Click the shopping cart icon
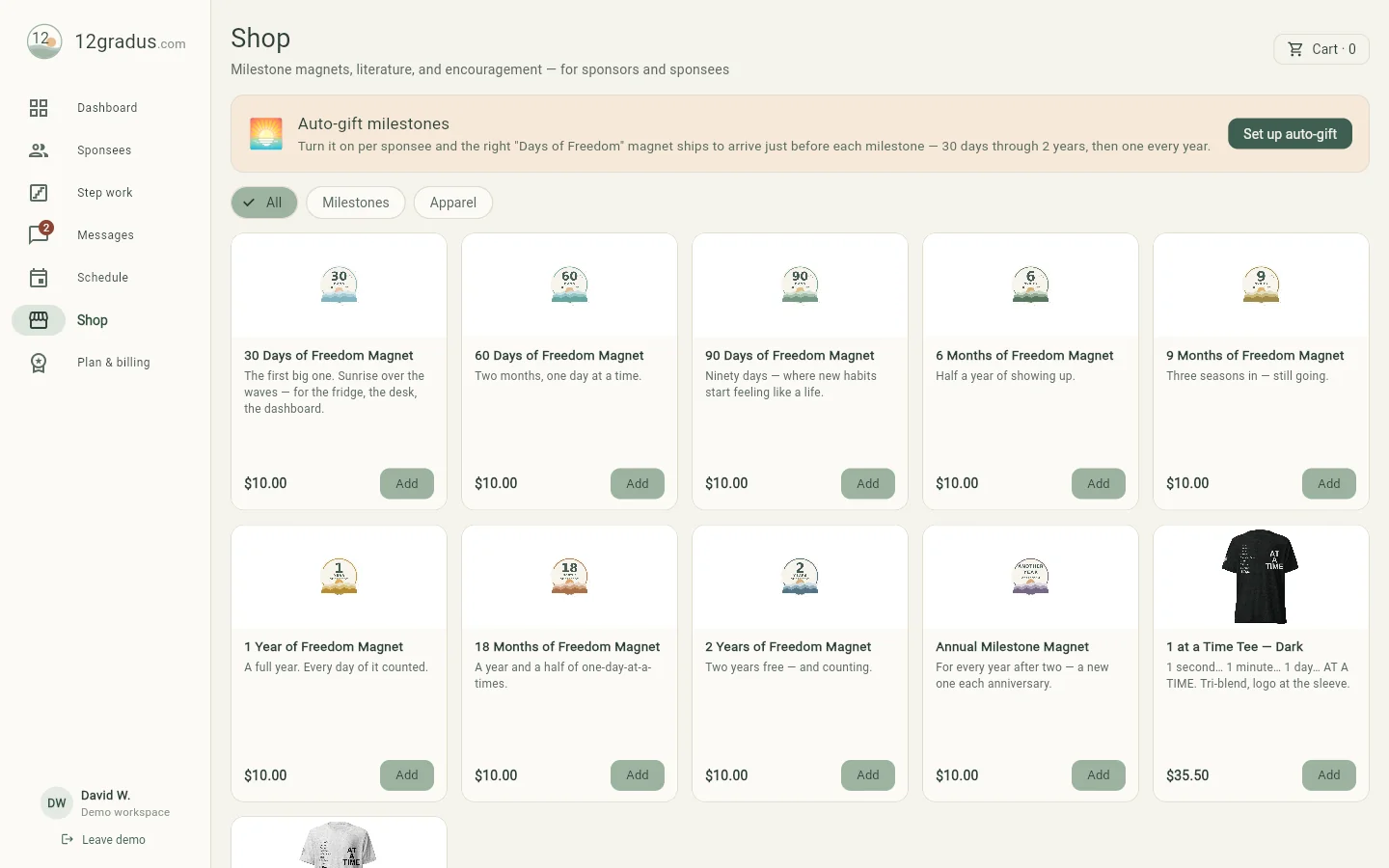 1295,49
